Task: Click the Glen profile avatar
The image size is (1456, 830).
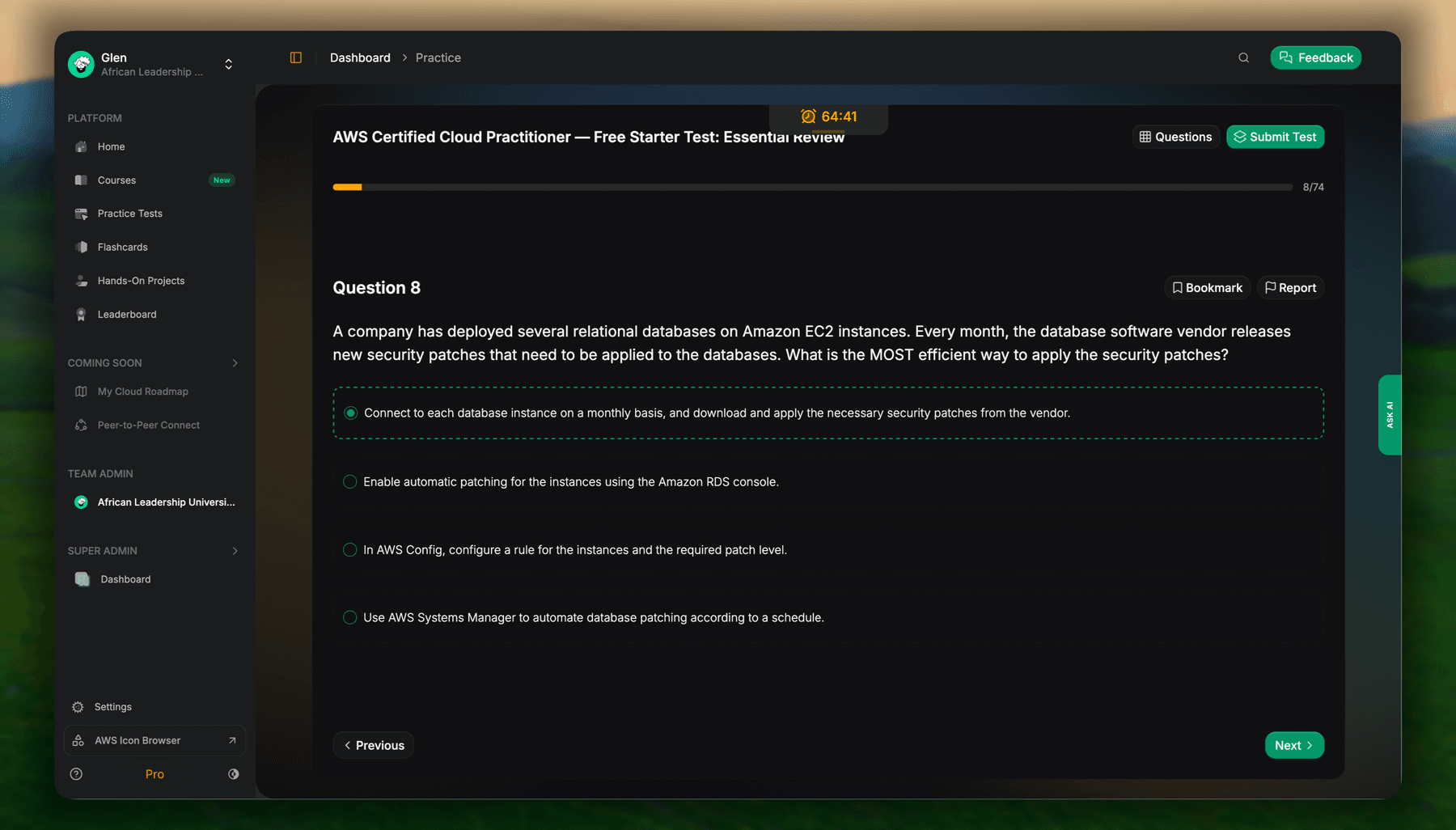Action: (x=81, y=64)
